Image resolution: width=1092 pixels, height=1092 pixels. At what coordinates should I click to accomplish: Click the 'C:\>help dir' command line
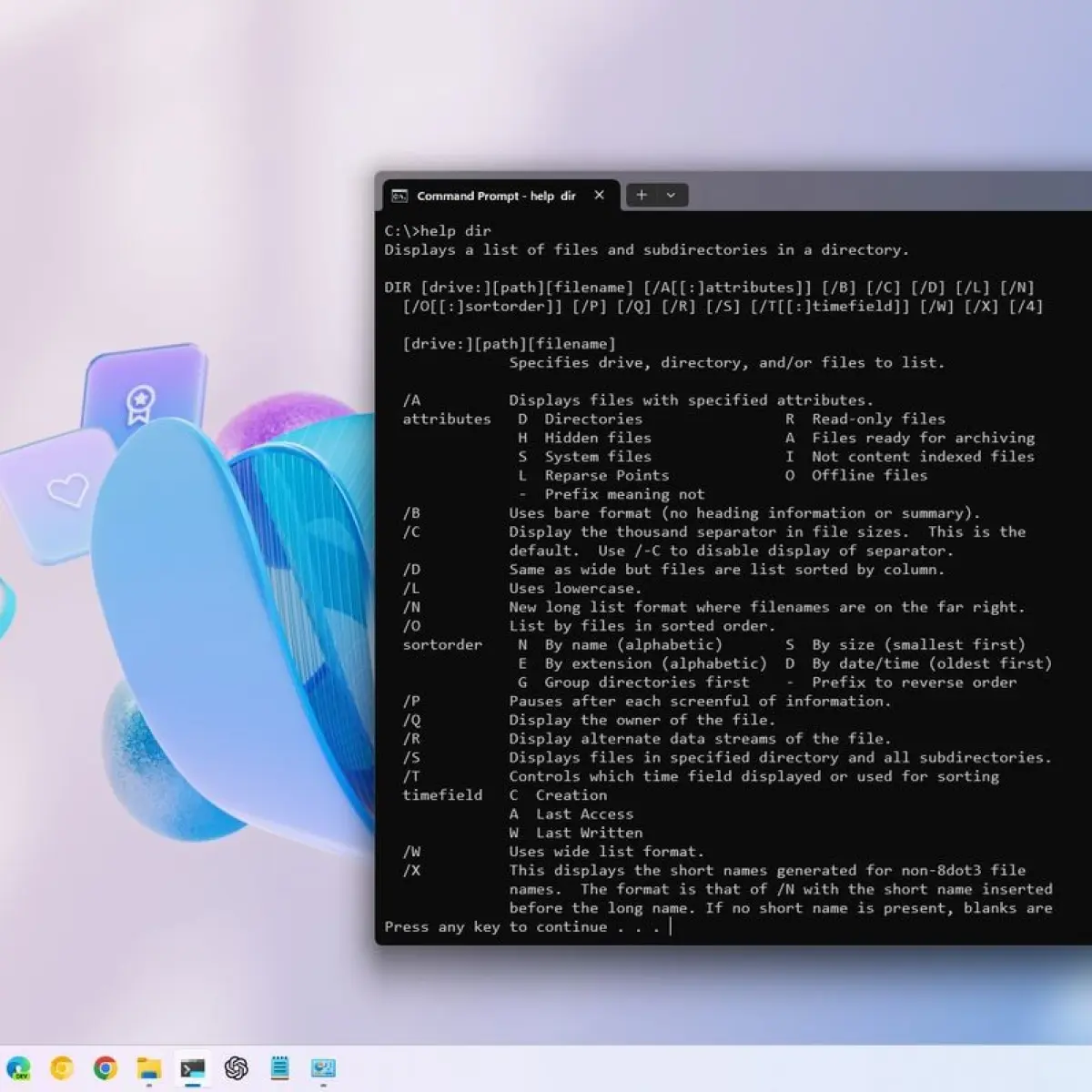tap(438, 231)
